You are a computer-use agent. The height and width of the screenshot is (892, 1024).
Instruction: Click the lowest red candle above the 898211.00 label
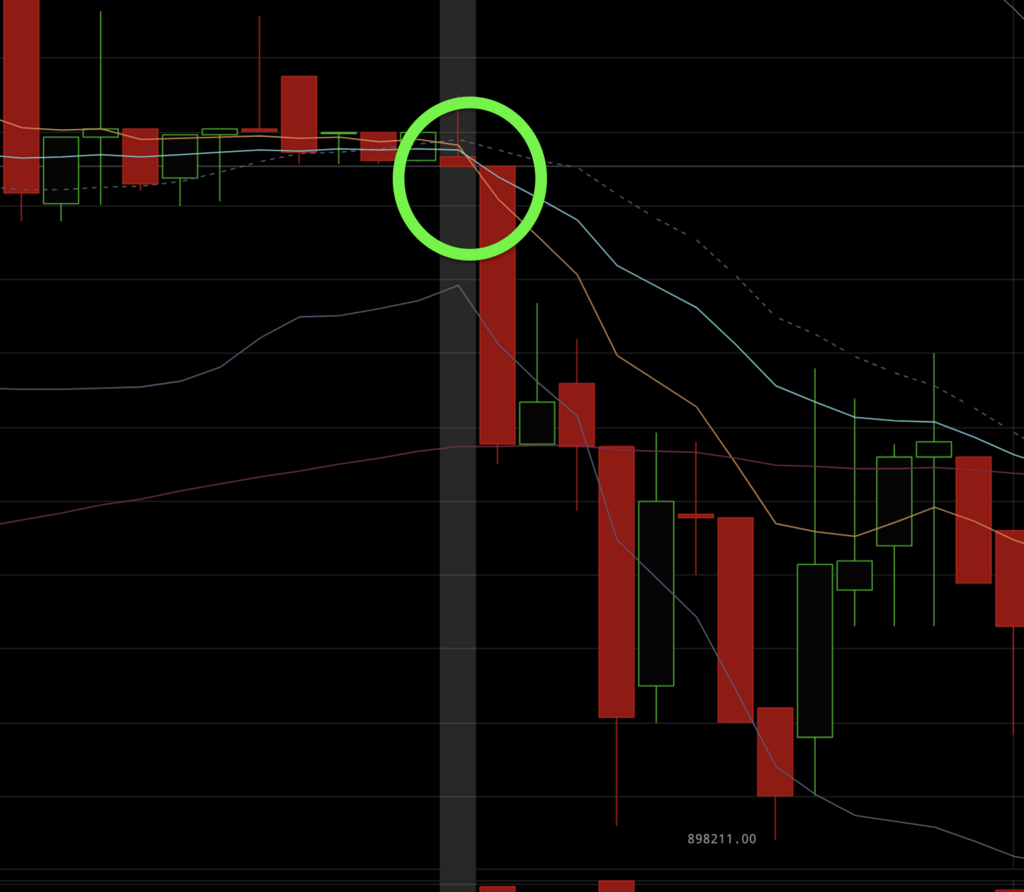click(x=775, y=752)
